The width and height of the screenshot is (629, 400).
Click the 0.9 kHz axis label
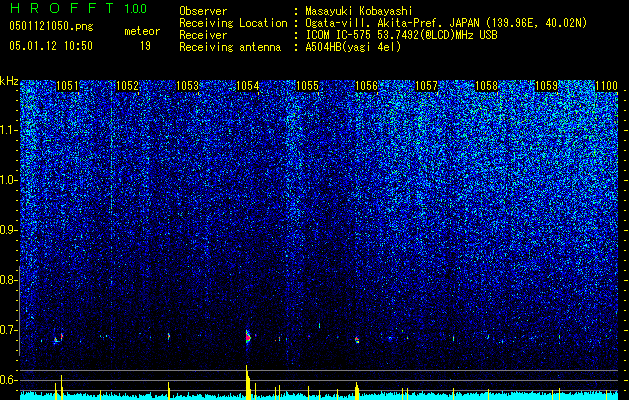point(9,230)
